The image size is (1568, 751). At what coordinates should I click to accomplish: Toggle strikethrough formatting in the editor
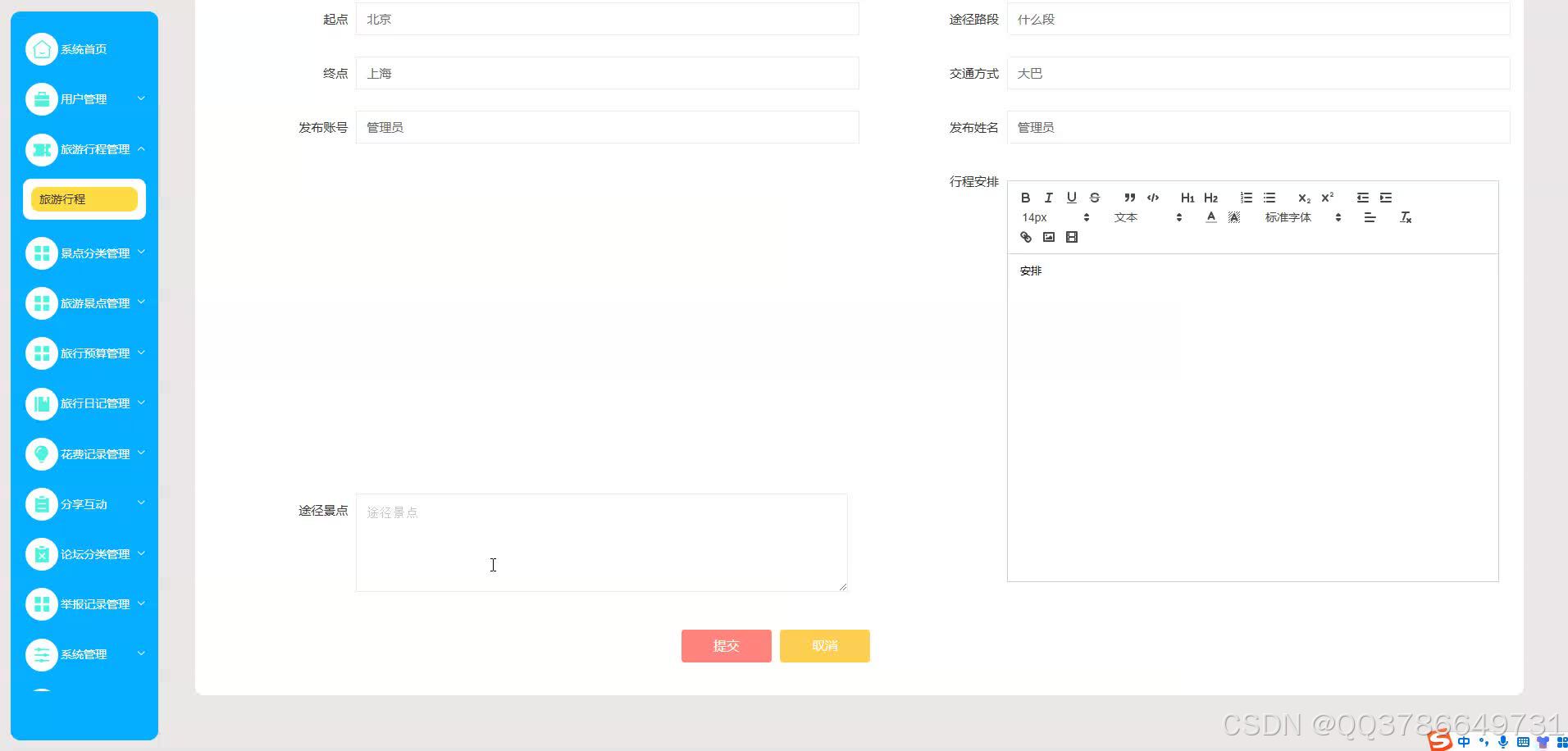pos(1094,198)
